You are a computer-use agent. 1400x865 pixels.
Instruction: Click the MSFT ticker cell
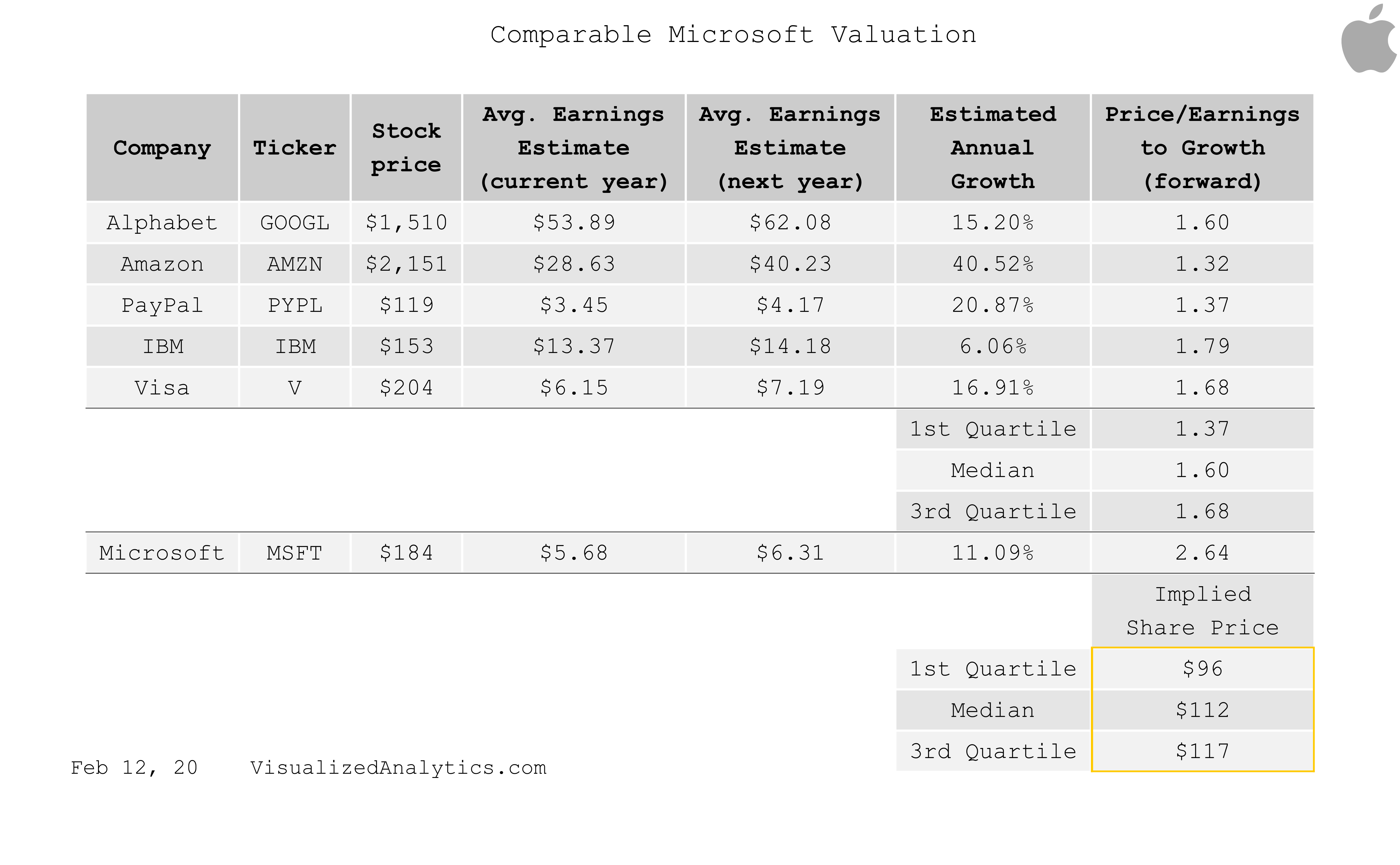tap(295, 553)
